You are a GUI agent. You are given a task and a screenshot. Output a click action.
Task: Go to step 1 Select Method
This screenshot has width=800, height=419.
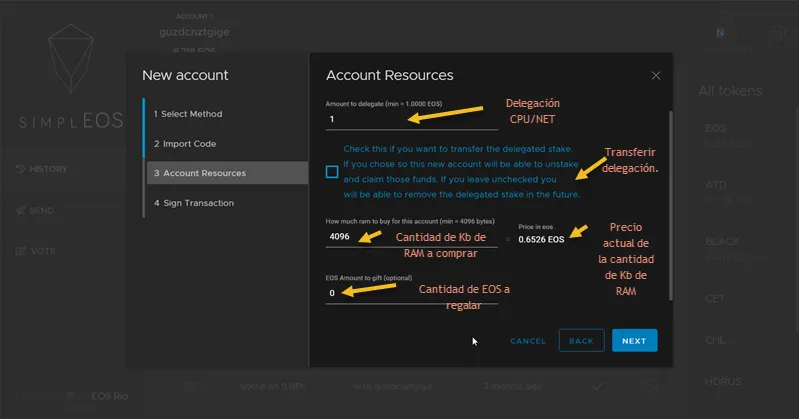188,114
